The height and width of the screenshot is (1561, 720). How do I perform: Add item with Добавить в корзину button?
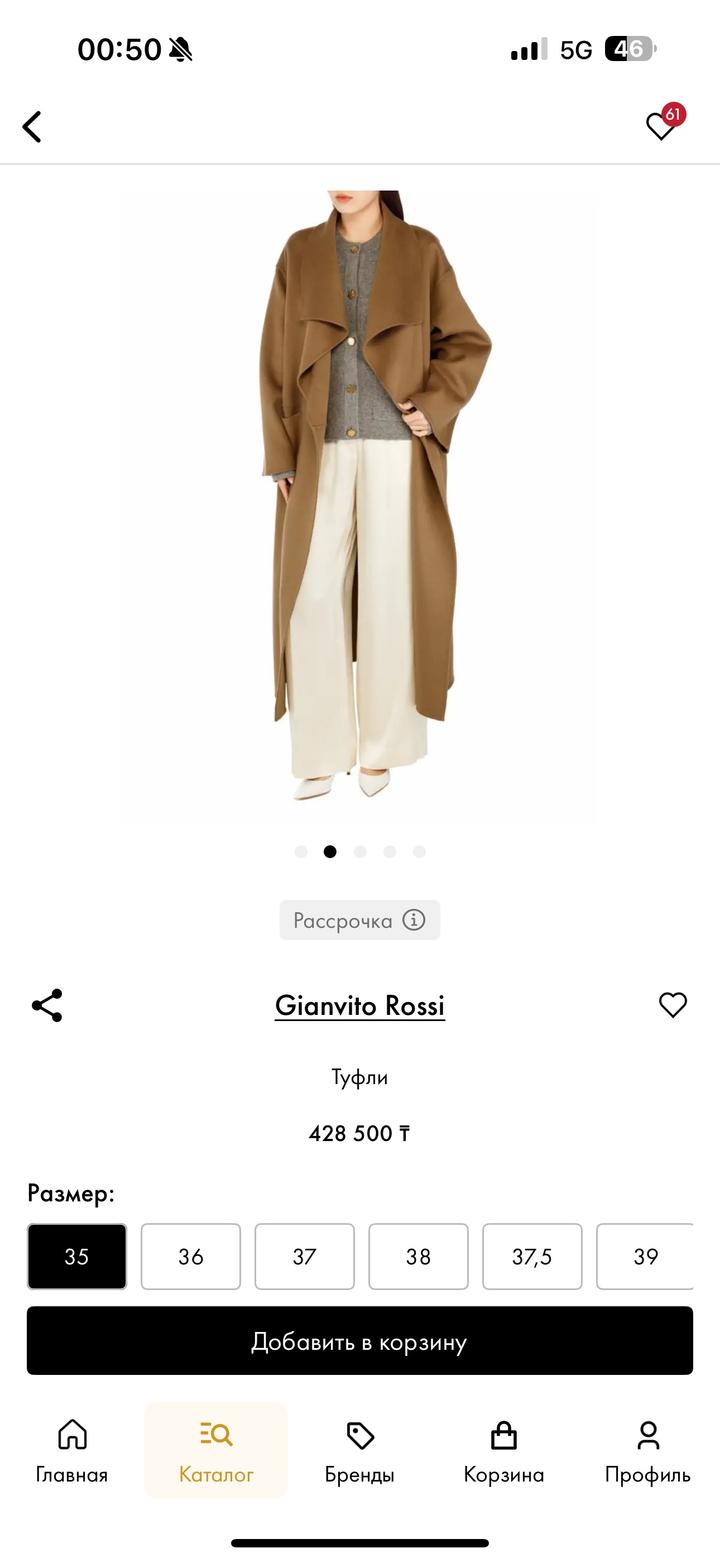pos(360,1341)
